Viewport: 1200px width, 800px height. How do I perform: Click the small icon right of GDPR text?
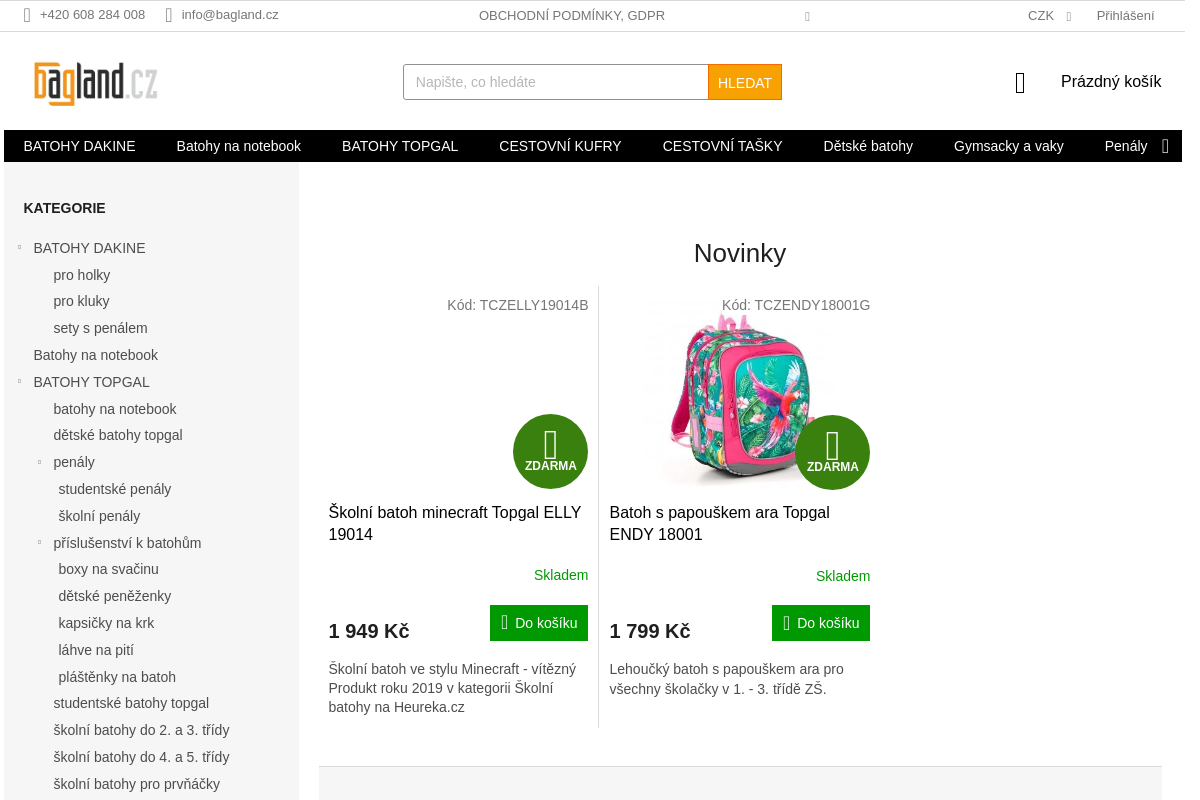[807, 16]
